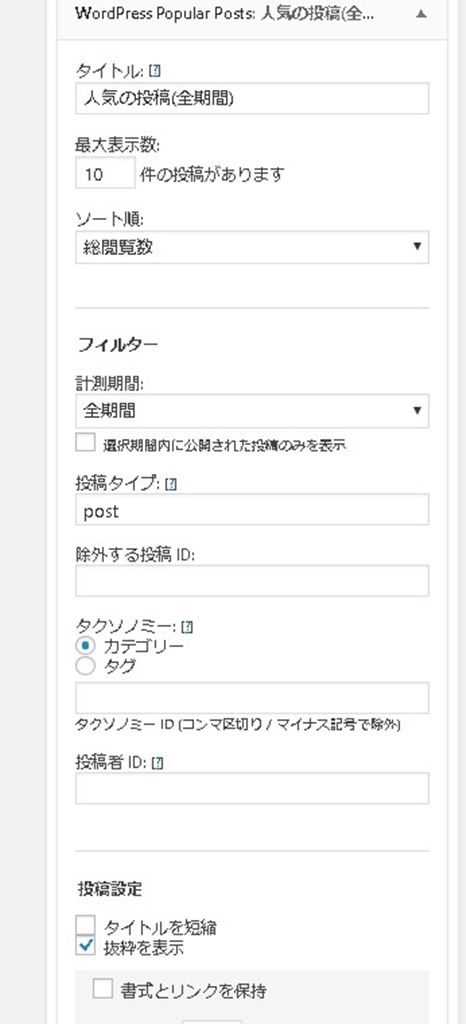Image resolution: width=466 pixels, height=1024 pixels.
Task: Click the 除外する投稿 ID field
Action: point(252,581)
